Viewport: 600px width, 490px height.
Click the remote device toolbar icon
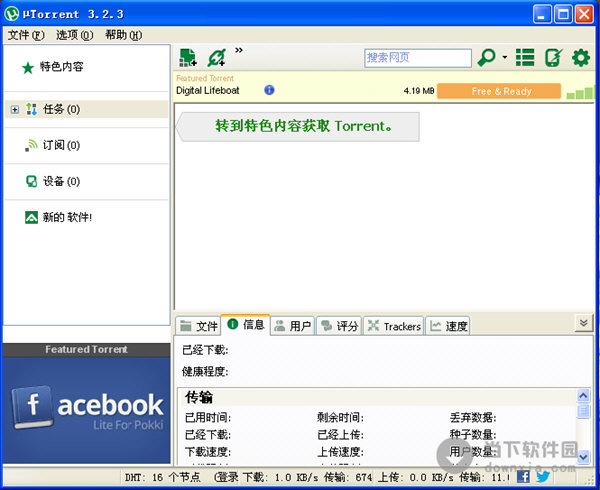[x=554, y=58]
